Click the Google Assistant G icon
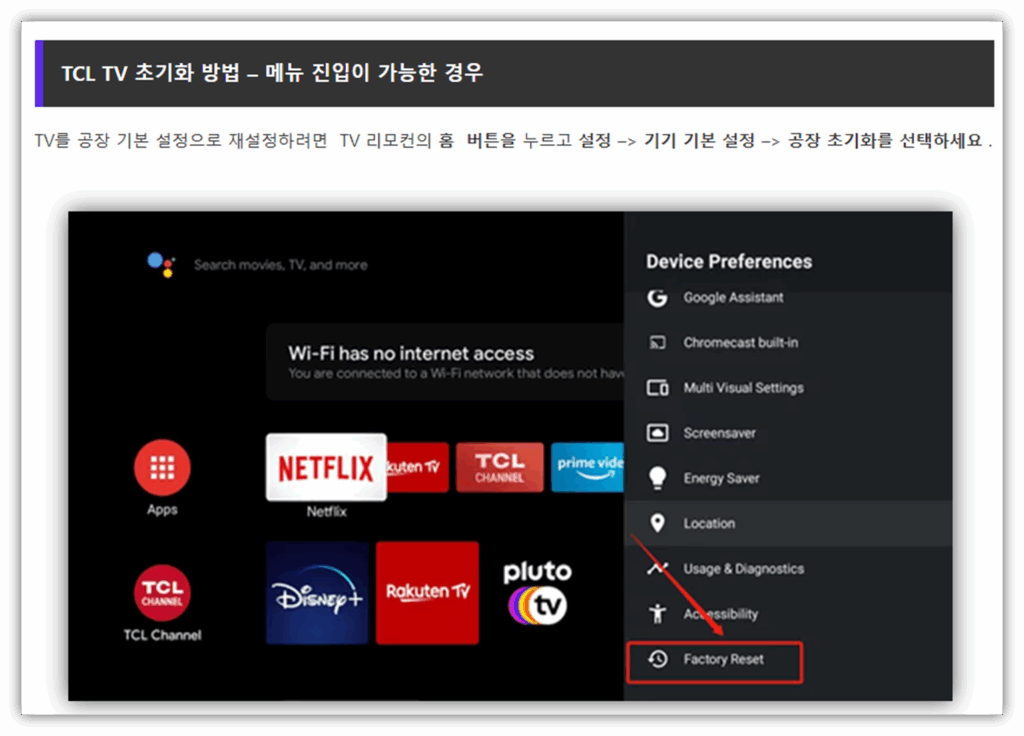 pyautogui.click(x=657, y=297)
